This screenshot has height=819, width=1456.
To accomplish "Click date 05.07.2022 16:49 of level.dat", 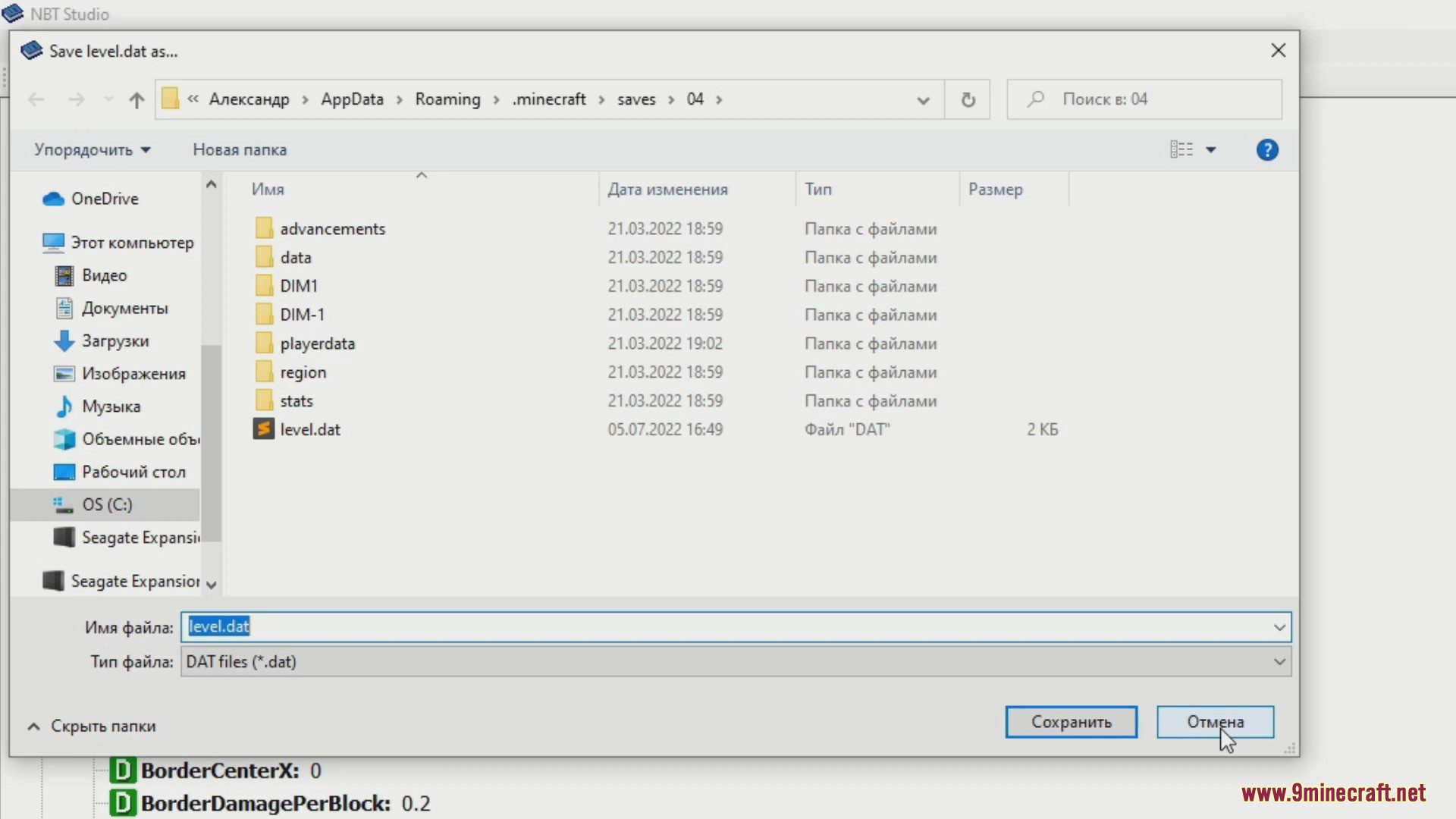I will 665,429.
